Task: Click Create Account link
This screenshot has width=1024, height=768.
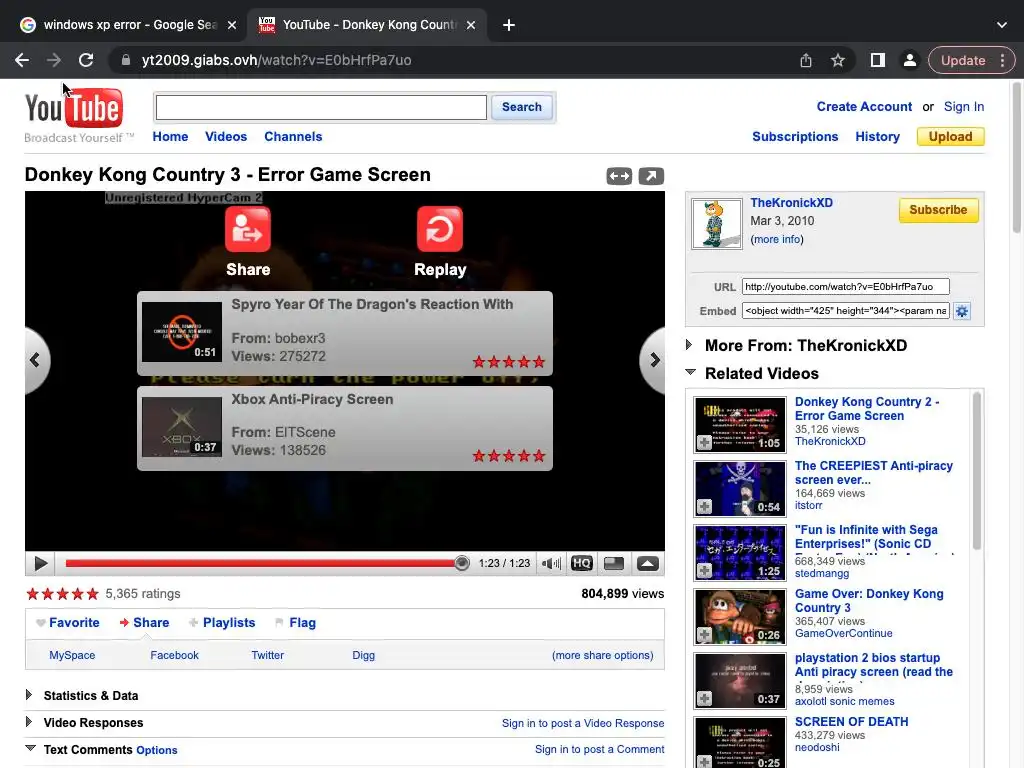Action: [864, 106]
